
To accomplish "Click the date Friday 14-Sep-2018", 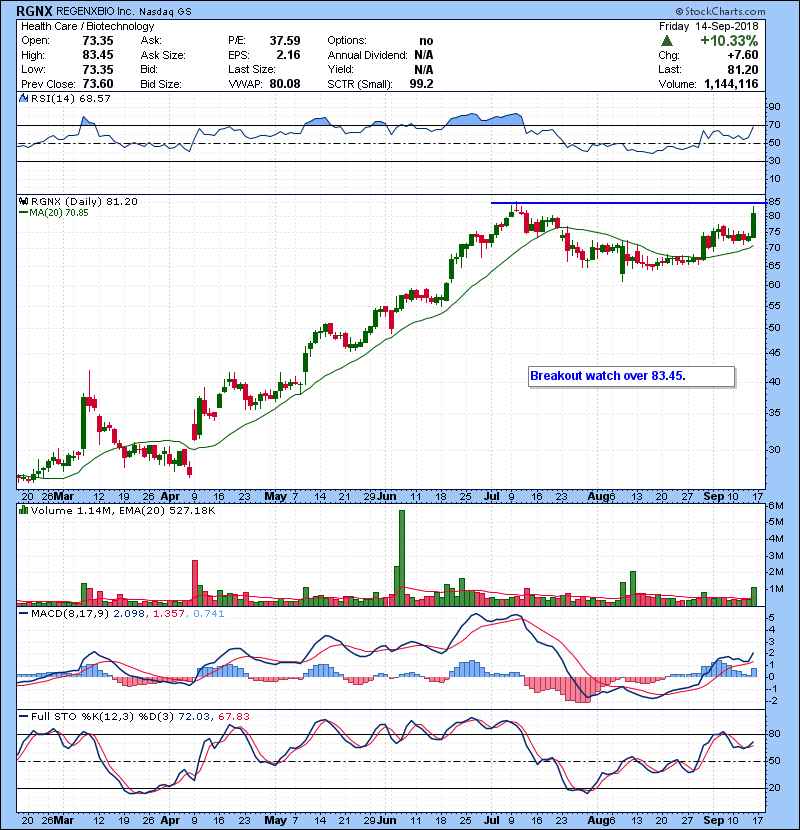I will 708,26.
